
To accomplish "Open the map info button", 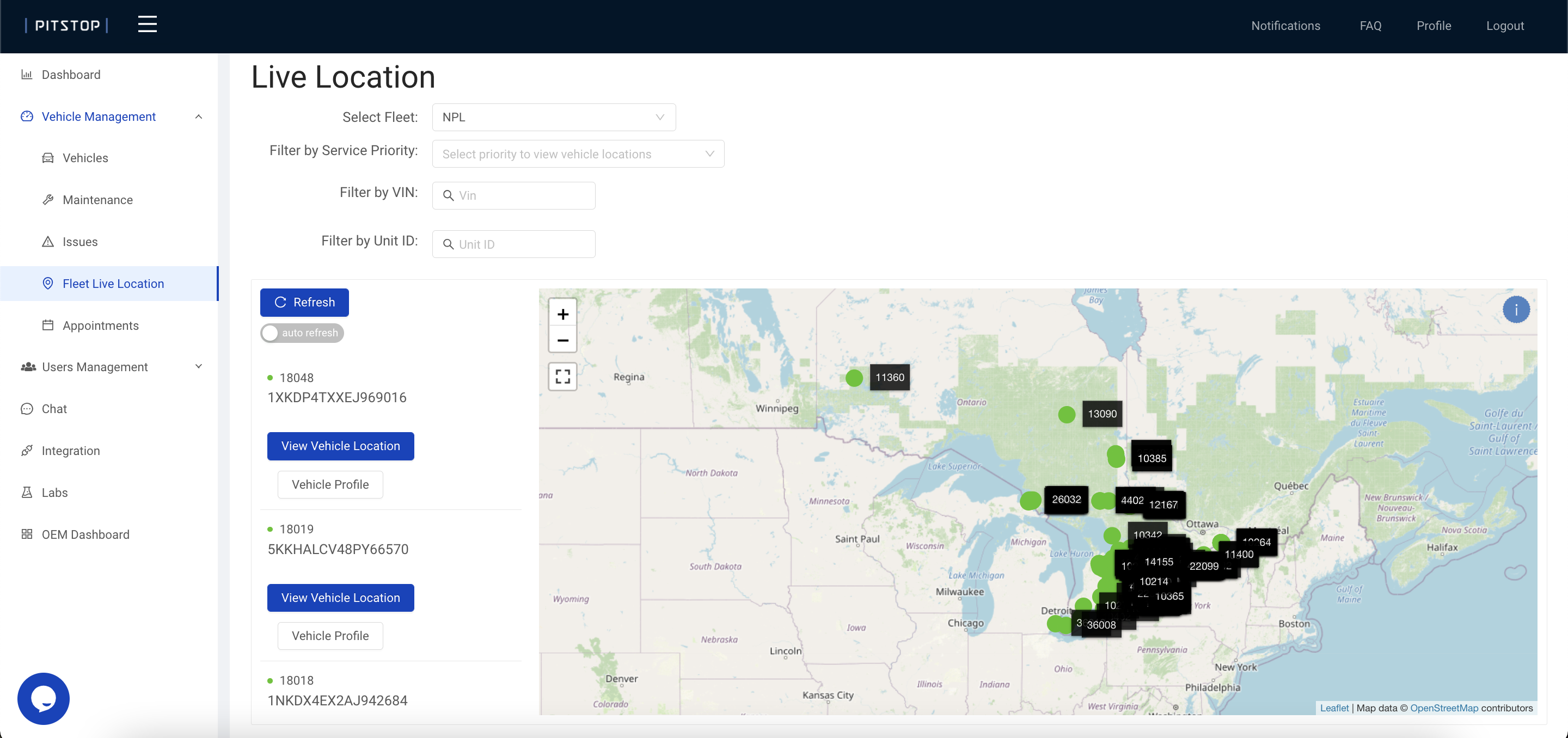I will (x=1516, y=310).
